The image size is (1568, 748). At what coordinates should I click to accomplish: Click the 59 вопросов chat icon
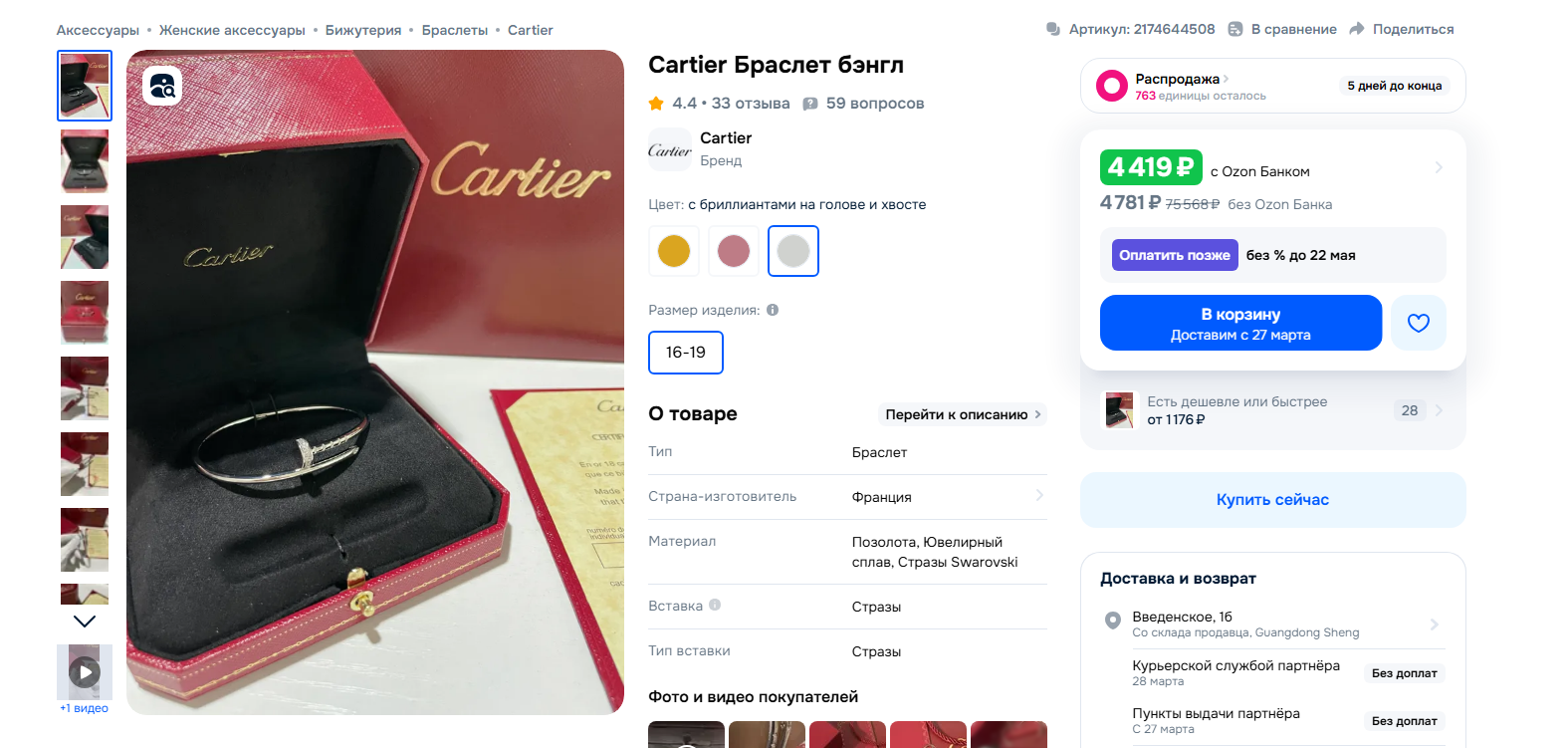tap(810, 104)
